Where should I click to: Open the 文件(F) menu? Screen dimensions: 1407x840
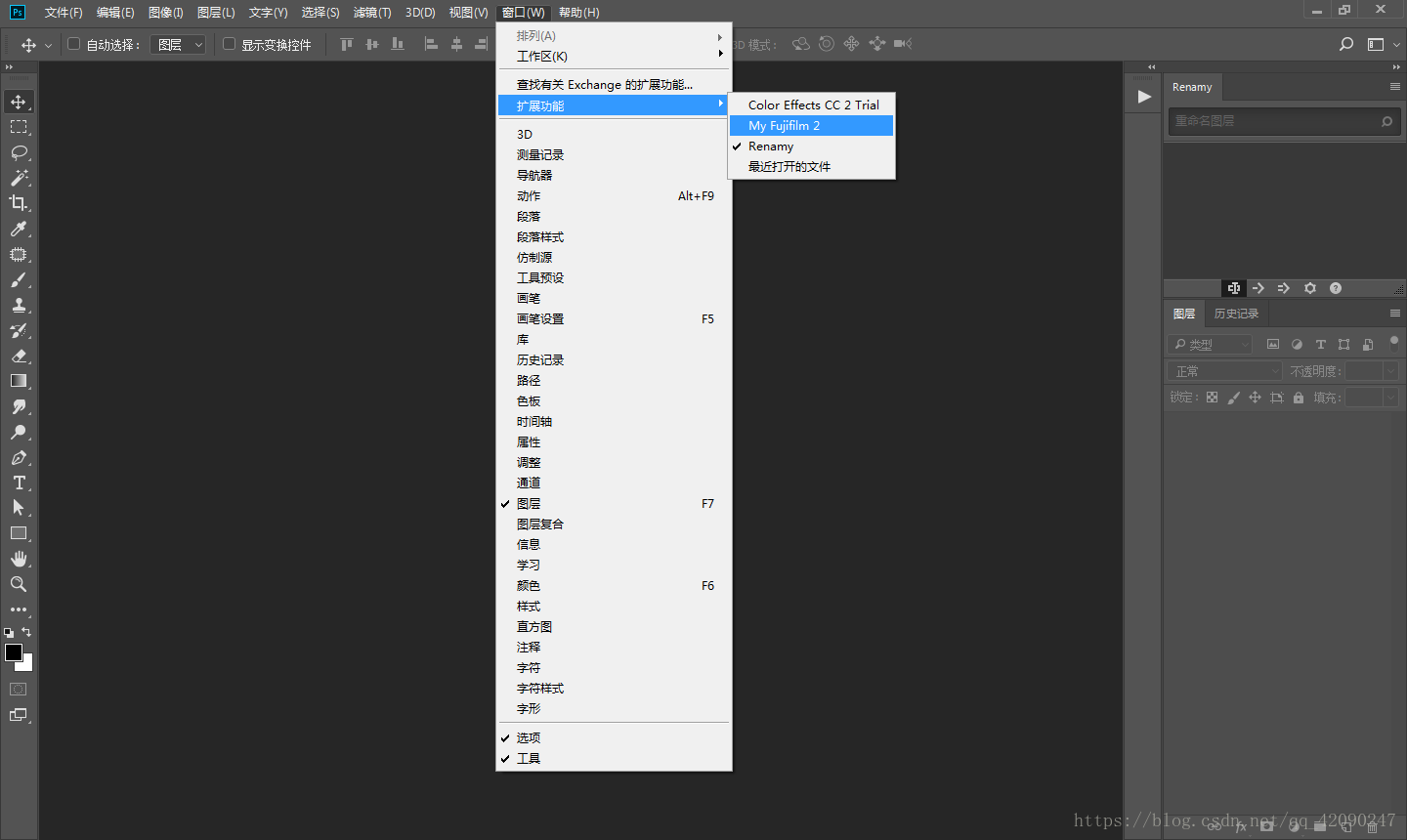[x=64, y=13]
